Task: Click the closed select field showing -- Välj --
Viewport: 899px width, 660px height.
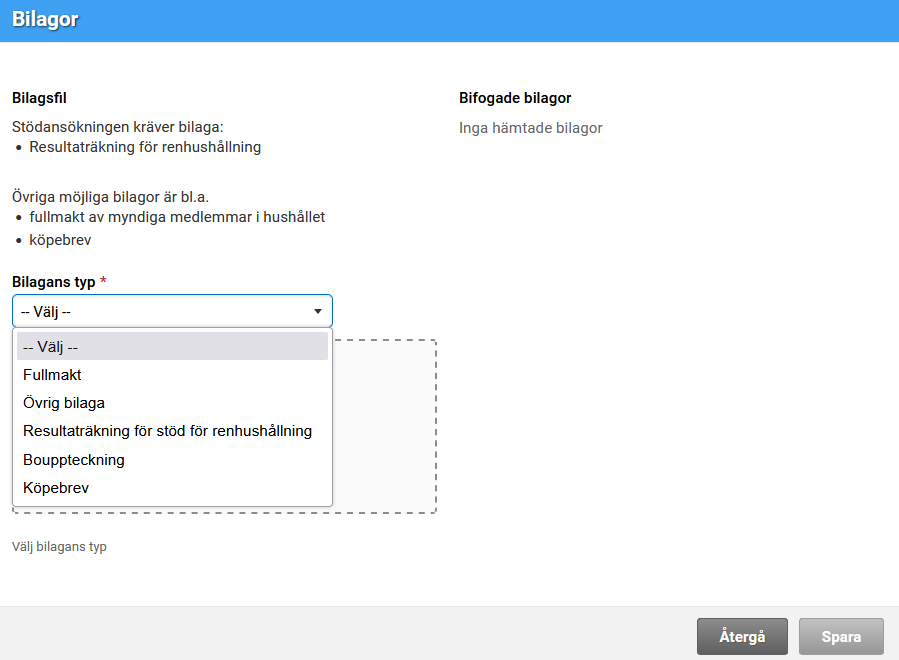Action: click(x=160, y=311)
